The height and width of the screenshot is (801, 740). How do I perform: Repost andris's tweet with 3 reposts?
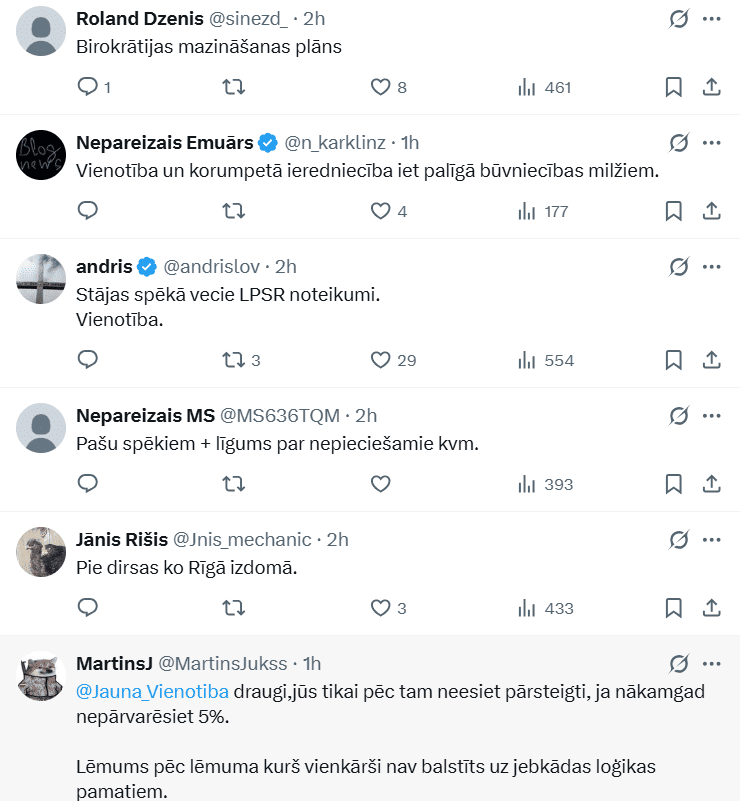[232, 360]
